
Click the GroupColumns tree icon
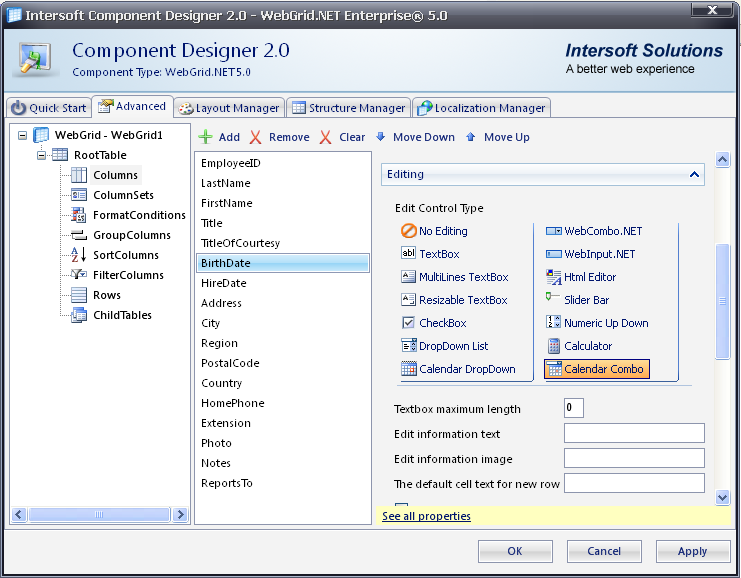(x=79, y=235)
